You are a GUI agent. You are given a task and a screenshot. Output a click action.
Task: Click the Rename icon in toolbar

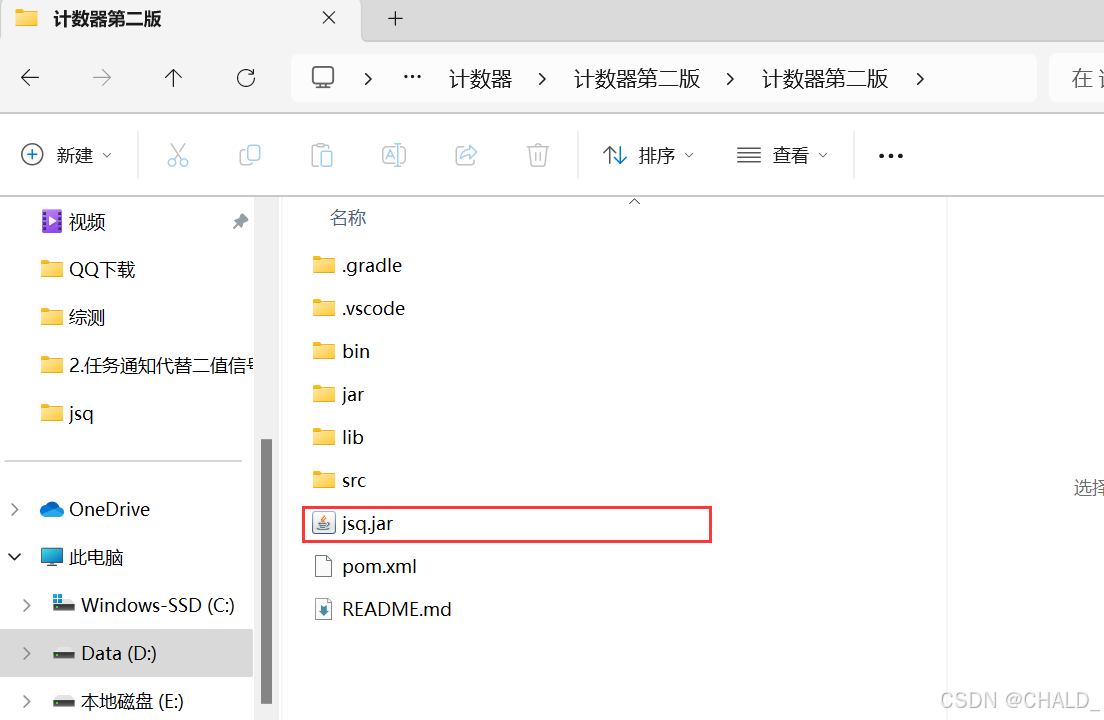point(393,155)
